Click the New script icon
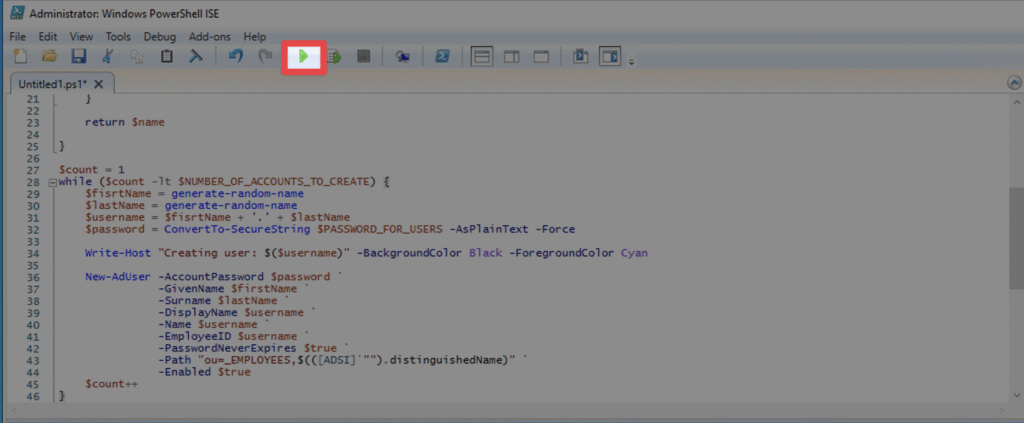Screen dimensions: 1024x423 click(x=20, y=58)
